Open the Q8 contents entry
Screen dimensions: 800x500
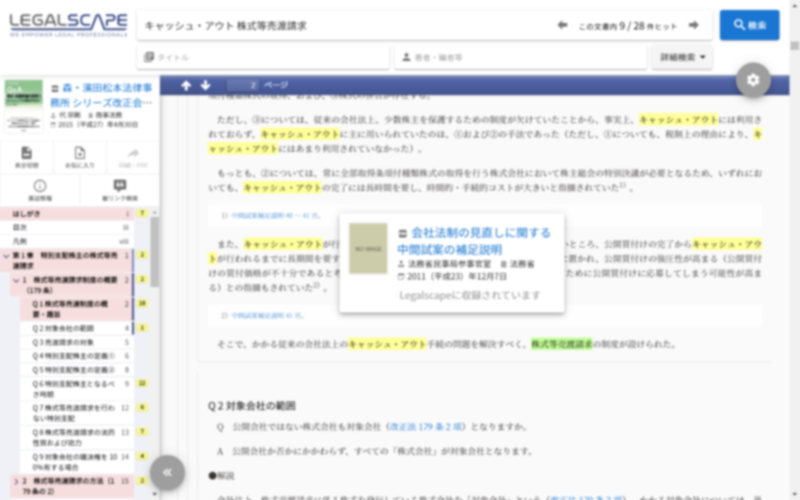pos(77,437)
